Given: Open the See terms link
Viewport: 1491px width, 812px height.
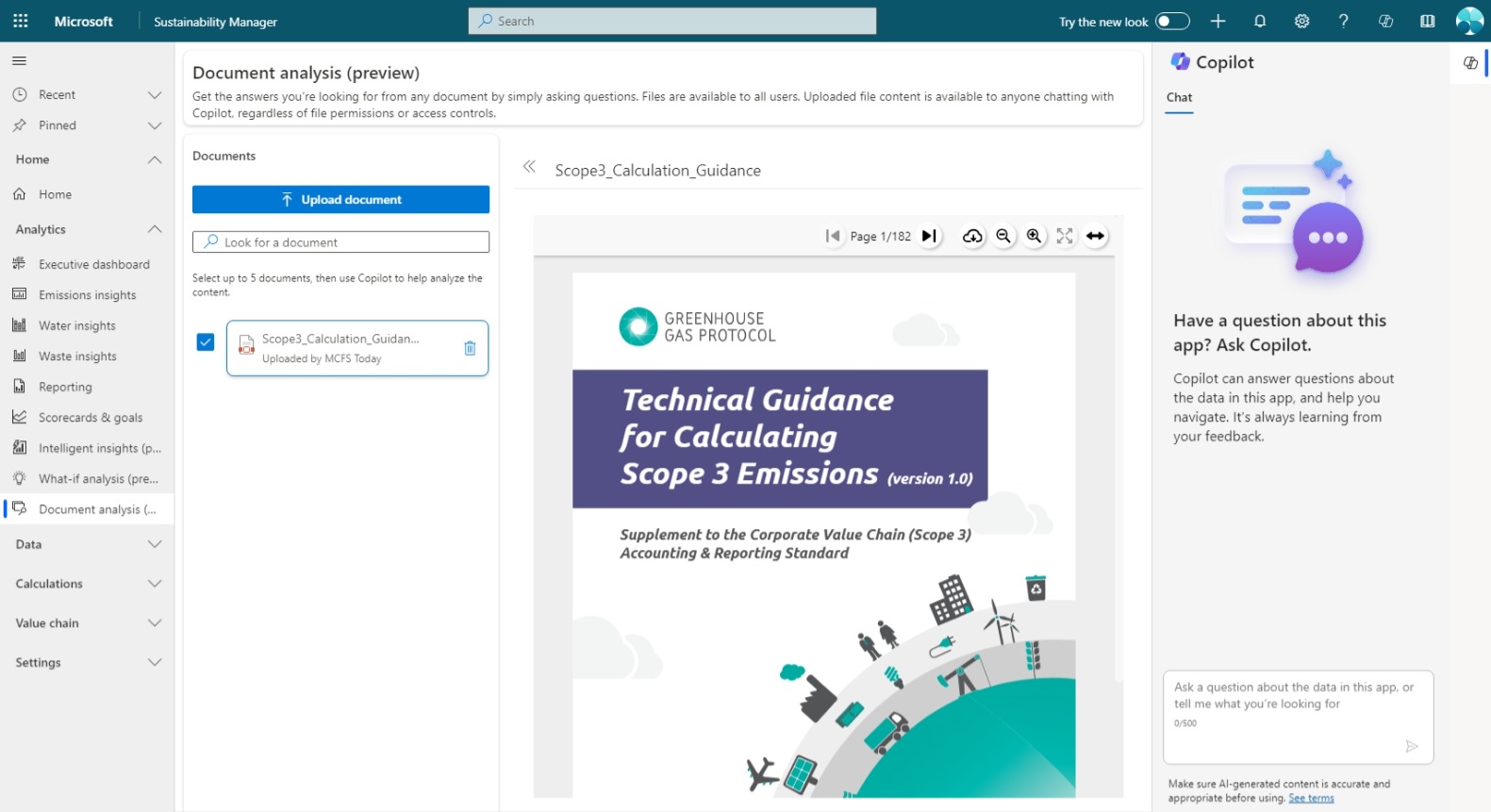Looking at the screenshot, I should pos(1311,798).
